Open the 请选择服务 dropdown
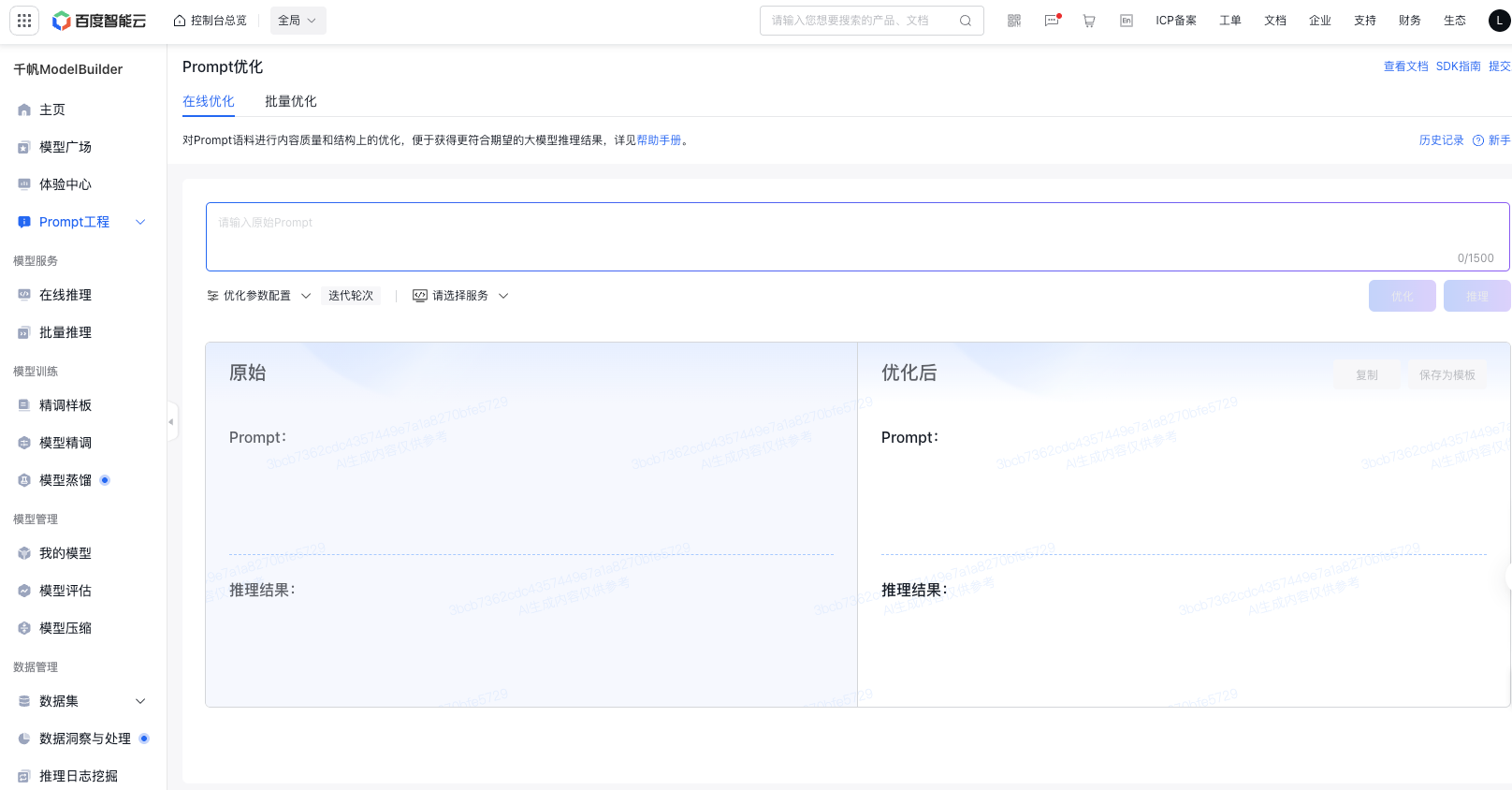 point(460,296)
